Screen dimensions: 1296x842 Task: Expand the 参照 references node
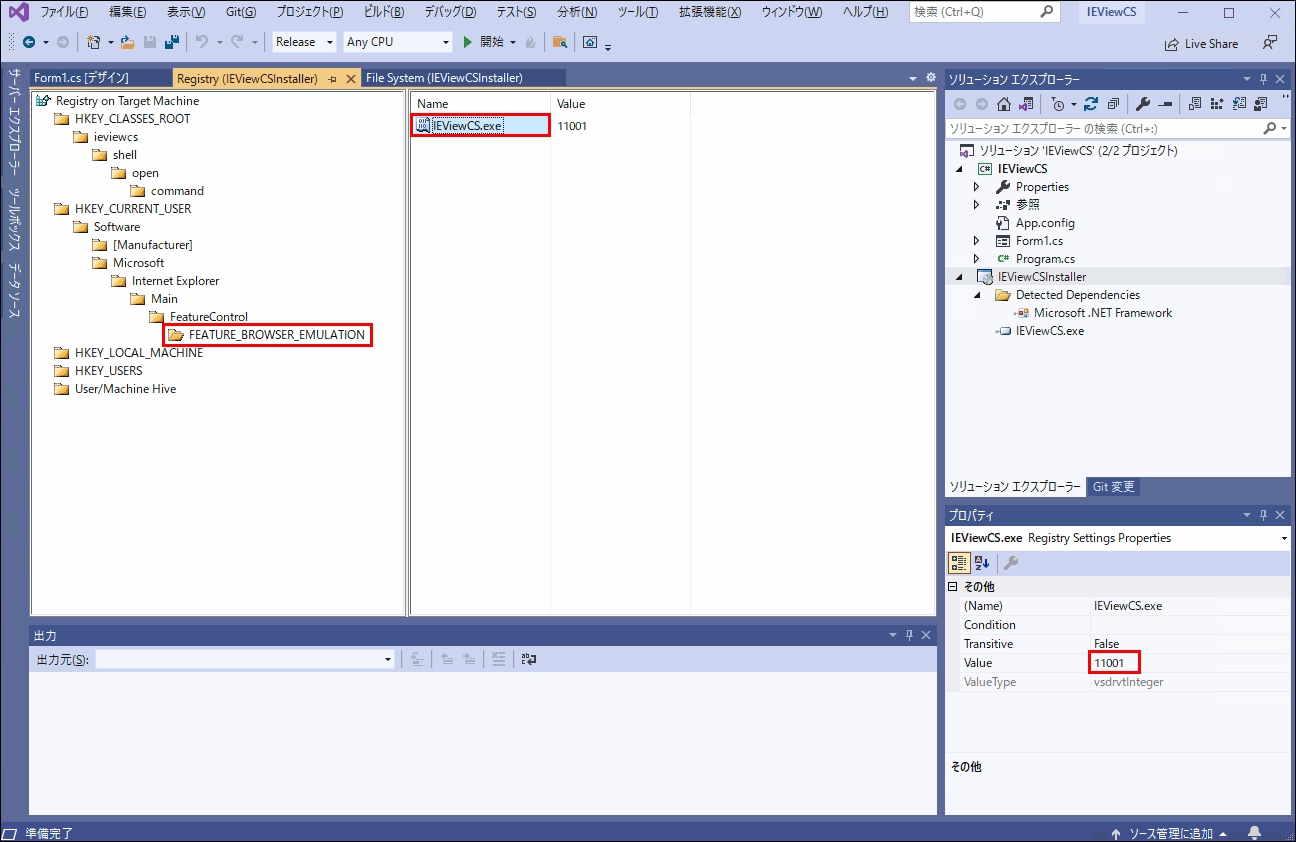pyautogui.click(x=977, y=205)
